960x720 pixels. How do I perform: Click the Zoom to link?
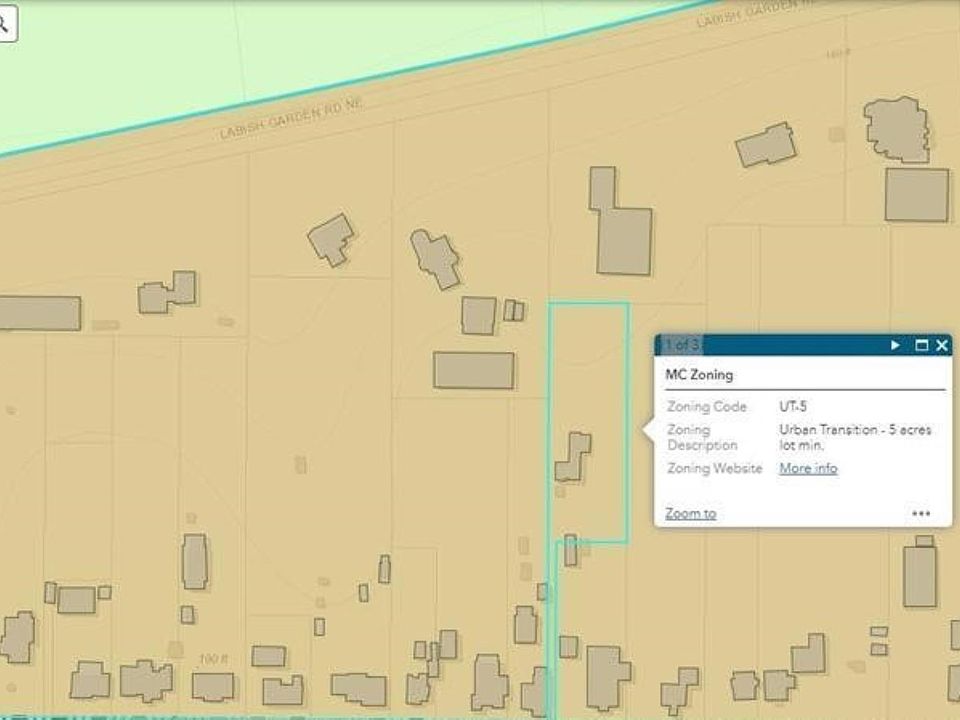(x=690, y=514)
